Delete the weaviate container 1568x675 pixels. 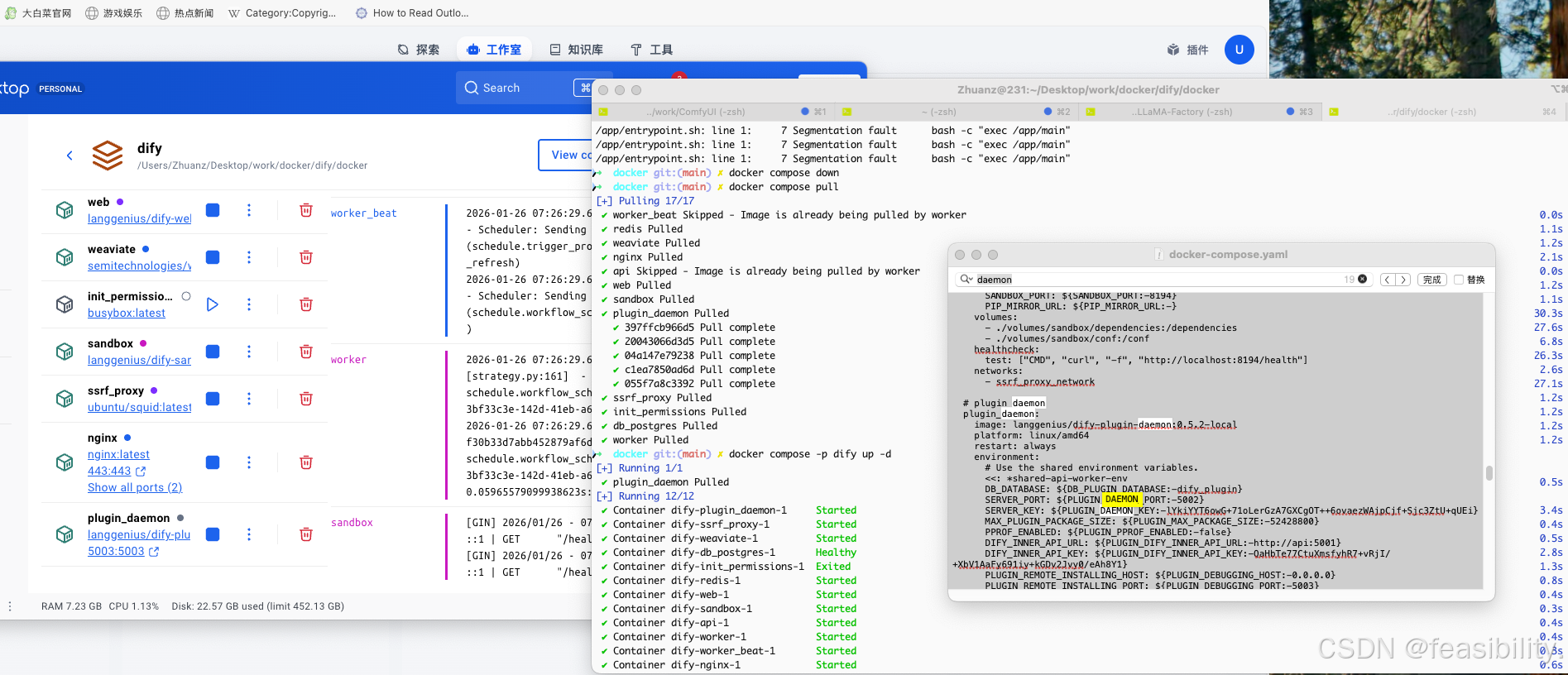click(x=306, y=257)
